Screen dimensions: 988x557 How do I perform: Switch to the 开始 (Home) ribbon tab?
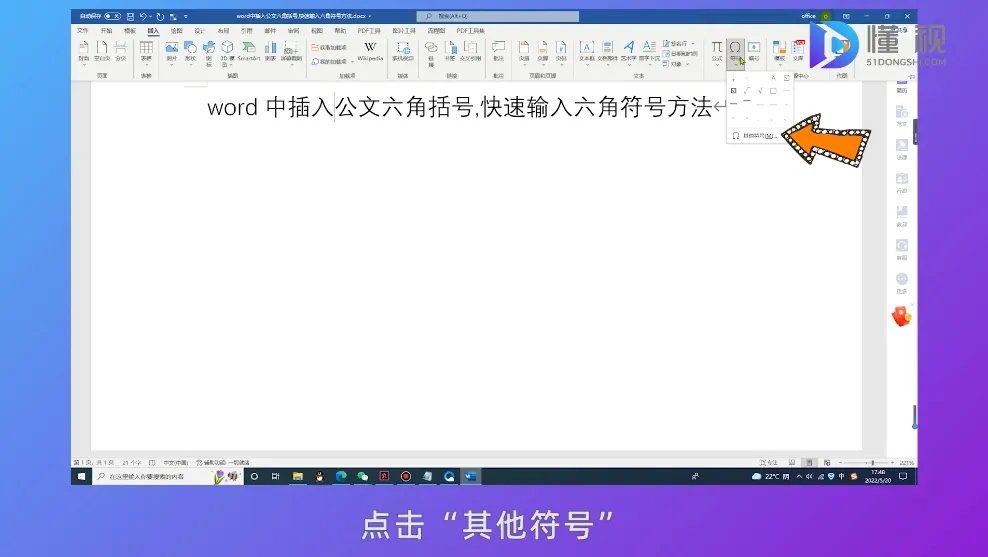click(106, 31)
